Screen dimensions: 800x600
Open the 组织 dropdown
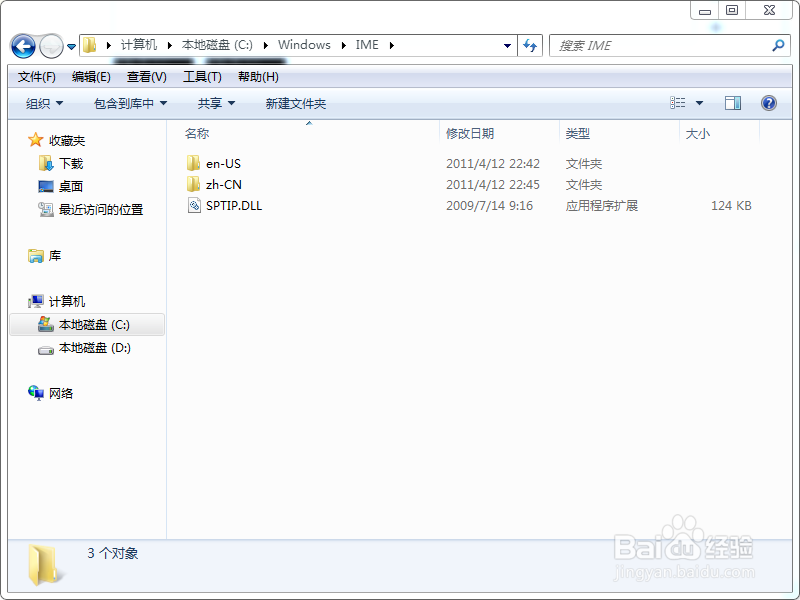point(44,104)
